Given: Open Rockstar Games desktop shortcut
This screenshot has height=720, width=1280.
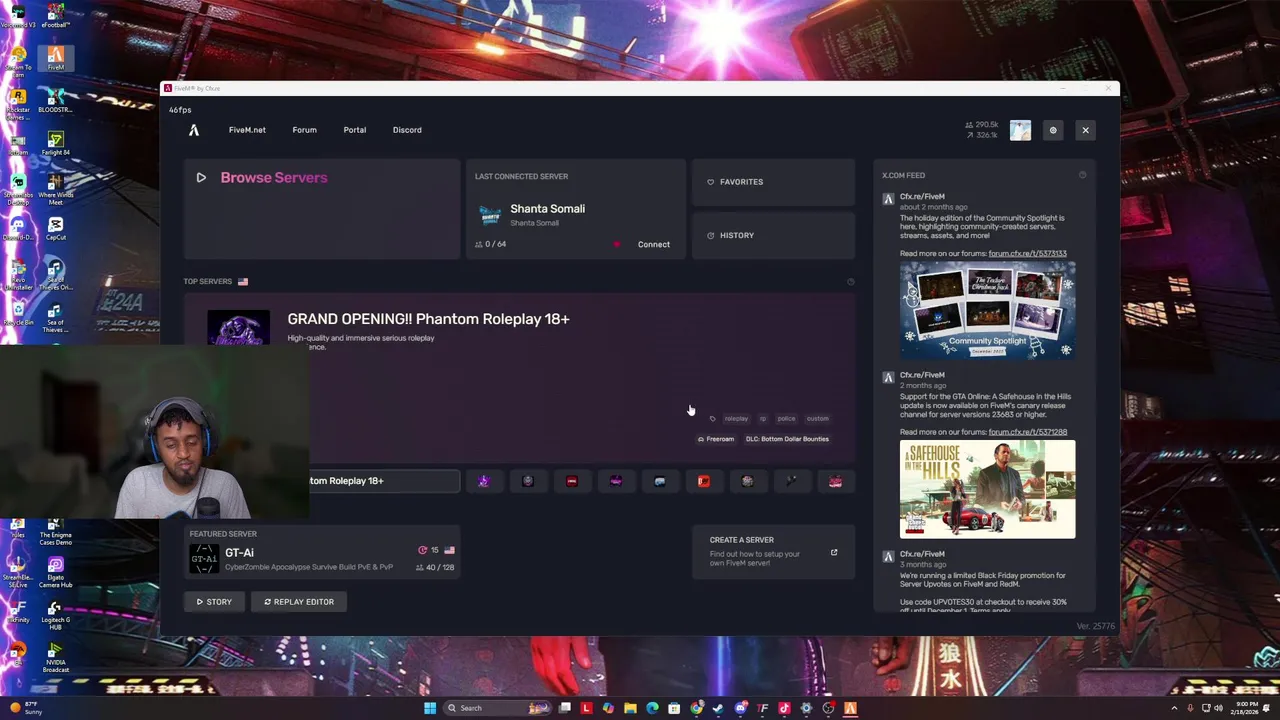Looking at the screenshot, I should (17, 103).
